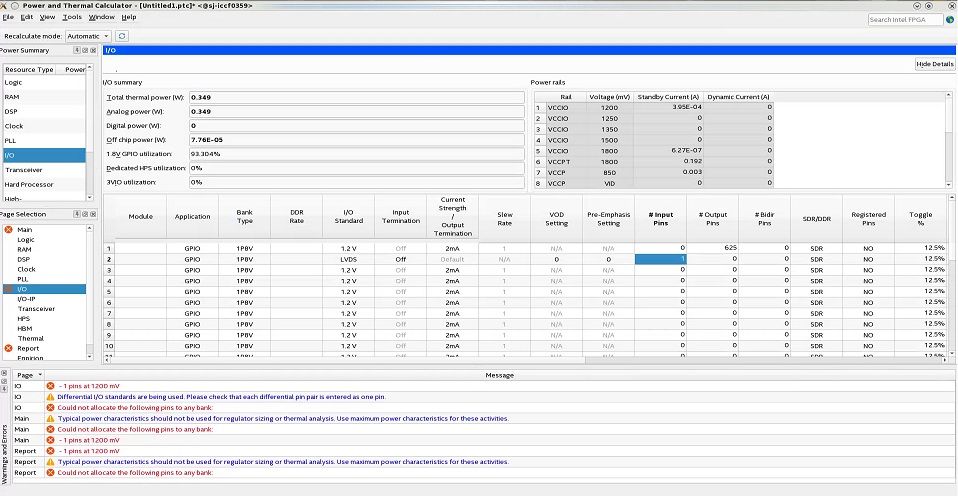Click the Power rails table scroll down arrow

pyautogui.click(x=949, y=184)
